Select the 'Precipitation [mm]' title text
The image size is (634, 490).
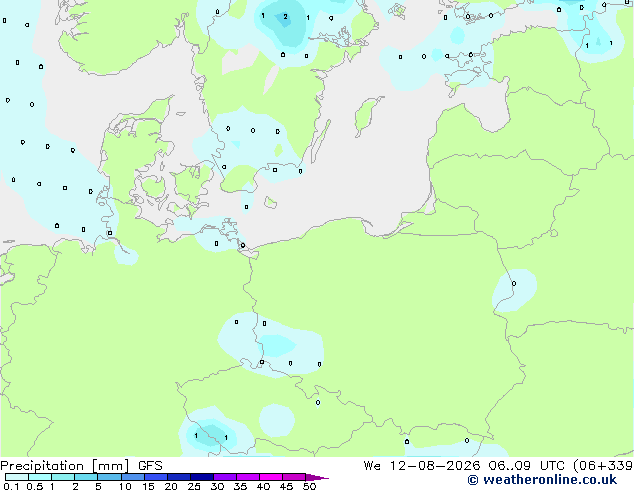pyautogui.click(x=64, y=466)
